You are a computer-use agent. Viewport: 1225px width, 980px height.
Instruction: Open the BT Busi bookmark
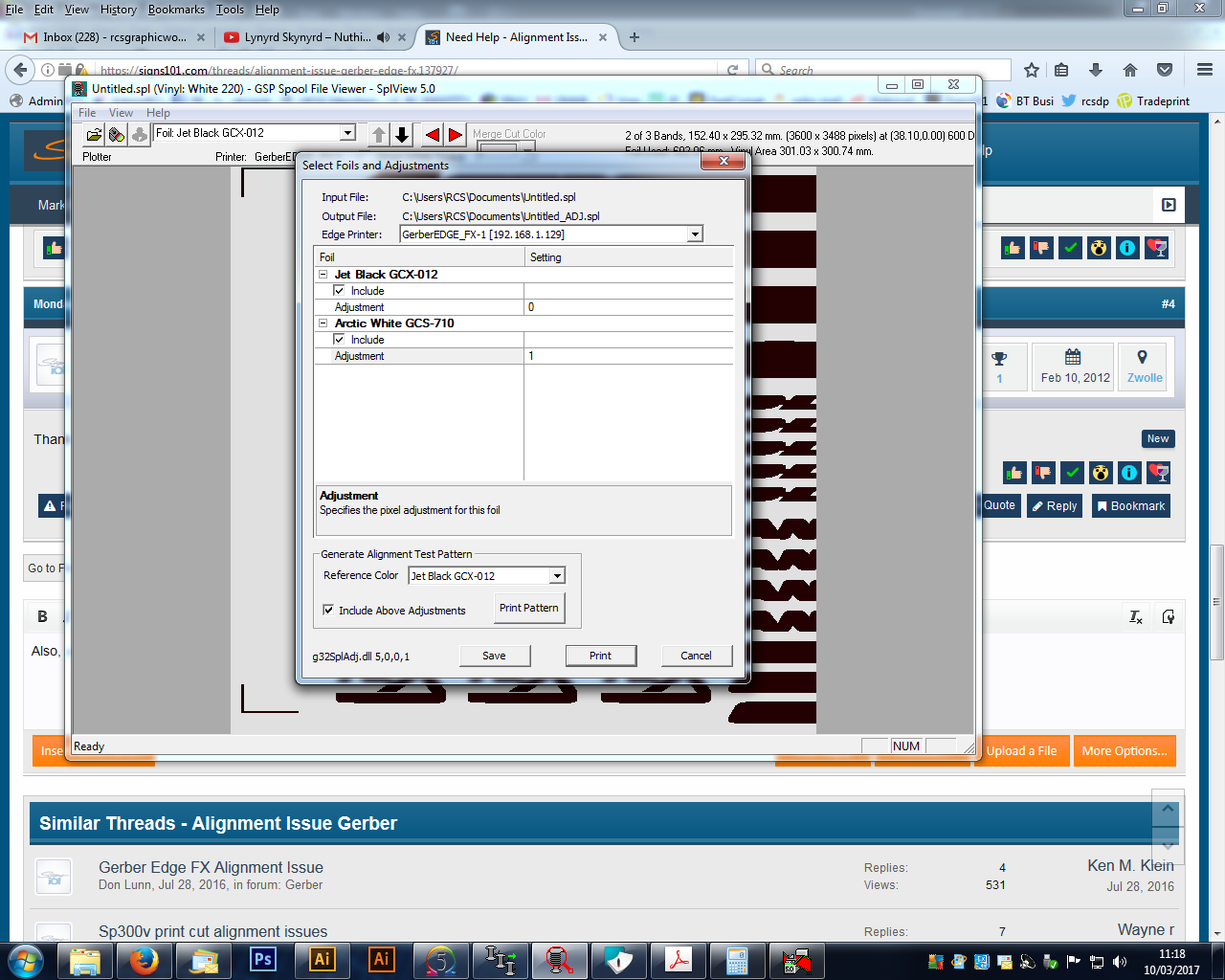pos(1026,100)
